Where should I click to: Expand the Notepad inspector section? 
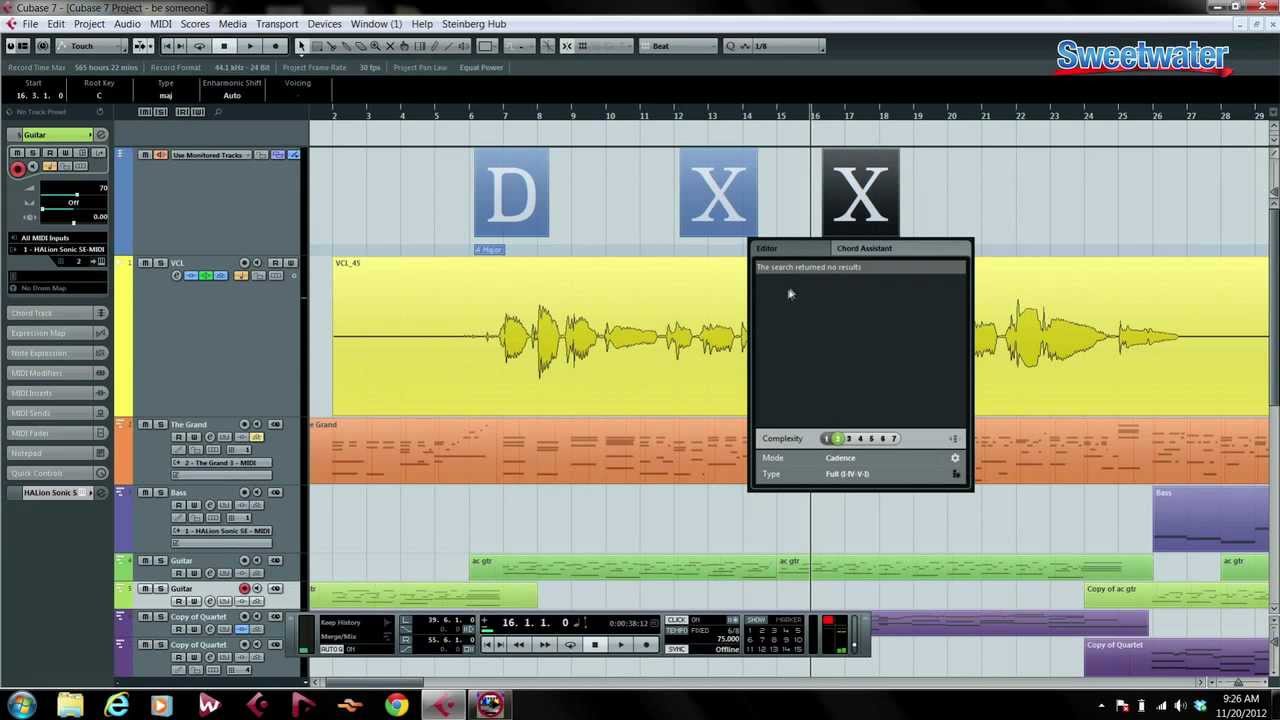pyautogui.click(x=57, y=453)
